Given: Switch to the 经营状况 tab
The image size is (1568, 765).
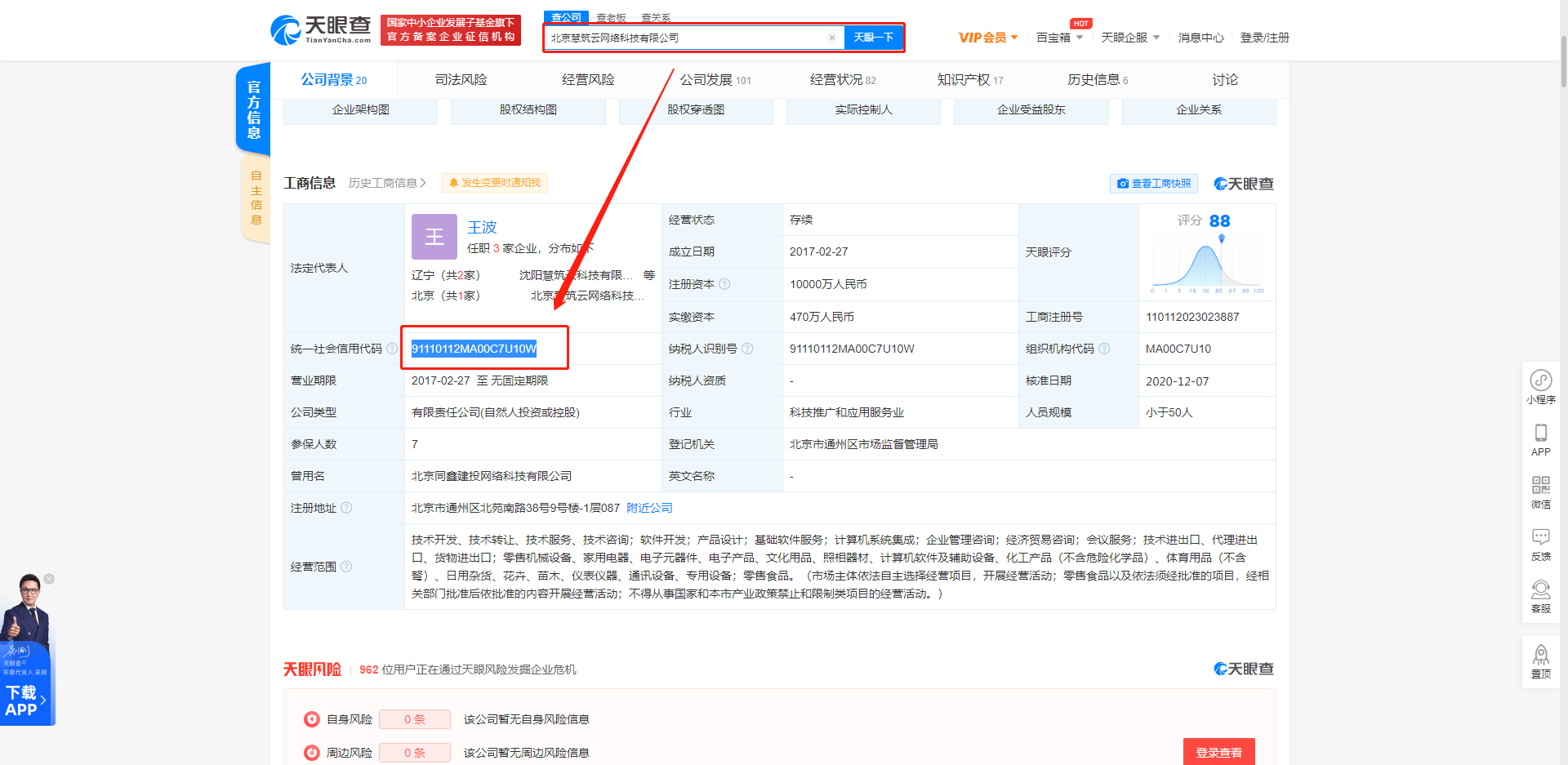Looking at the screenshot, I should (843, 80).
